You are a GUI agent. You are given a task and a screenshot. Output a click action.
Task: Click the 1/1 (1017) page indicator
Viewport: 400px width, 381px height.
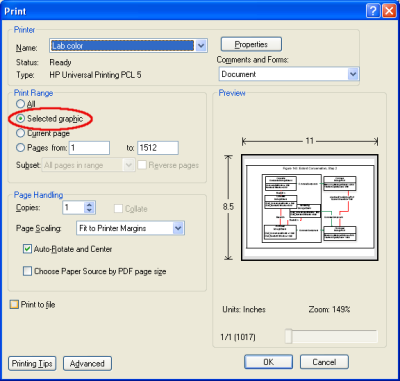238,337
